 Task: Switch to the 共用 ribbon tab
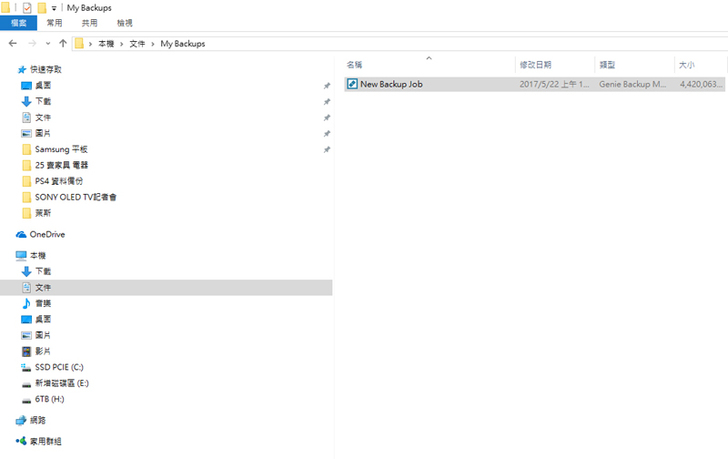pyautogui.click(x=90, y=23)
